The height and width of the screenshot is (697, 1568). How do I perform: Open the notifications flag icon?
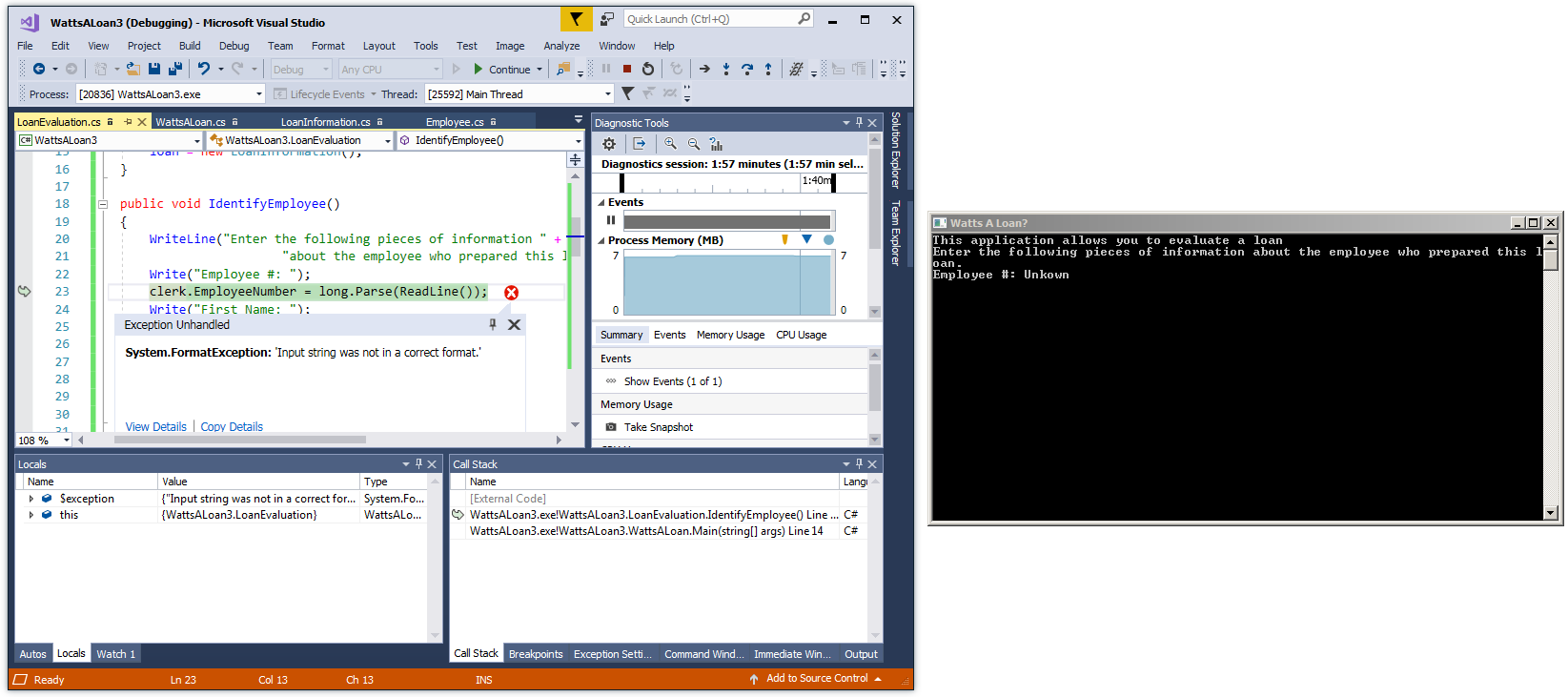(x=576, y=19)
